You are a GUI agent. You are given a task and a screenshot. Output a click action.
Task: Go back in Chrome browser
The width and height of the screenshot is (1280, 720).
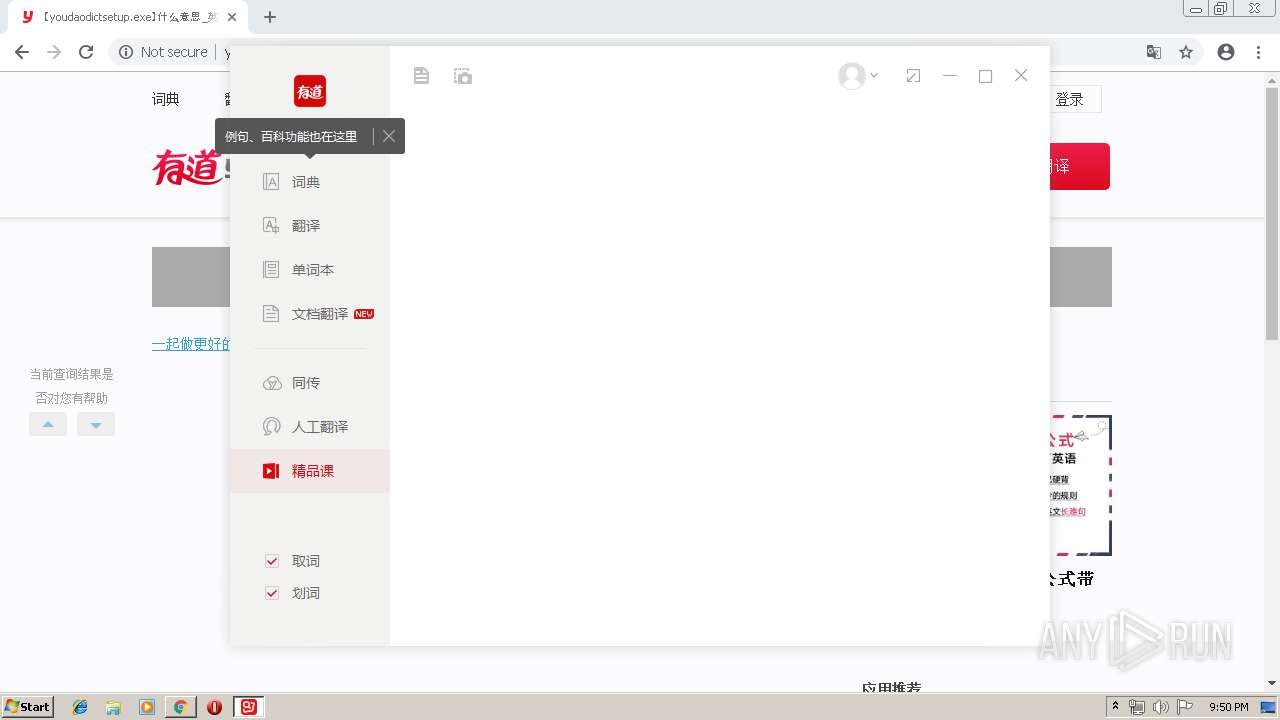(22, 52)
